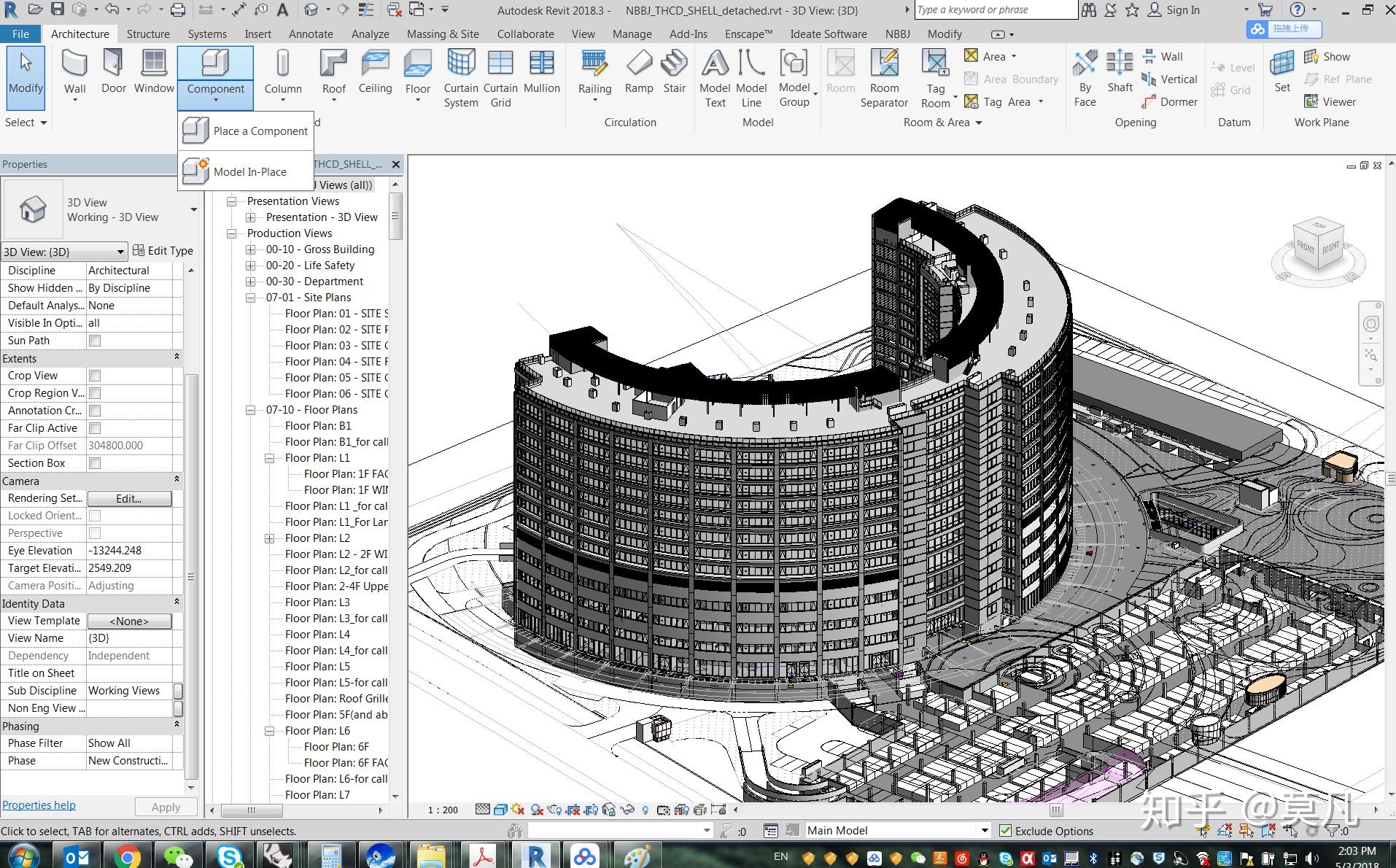Select the Stair tool

pyautogui.click(x=675, y=71)
